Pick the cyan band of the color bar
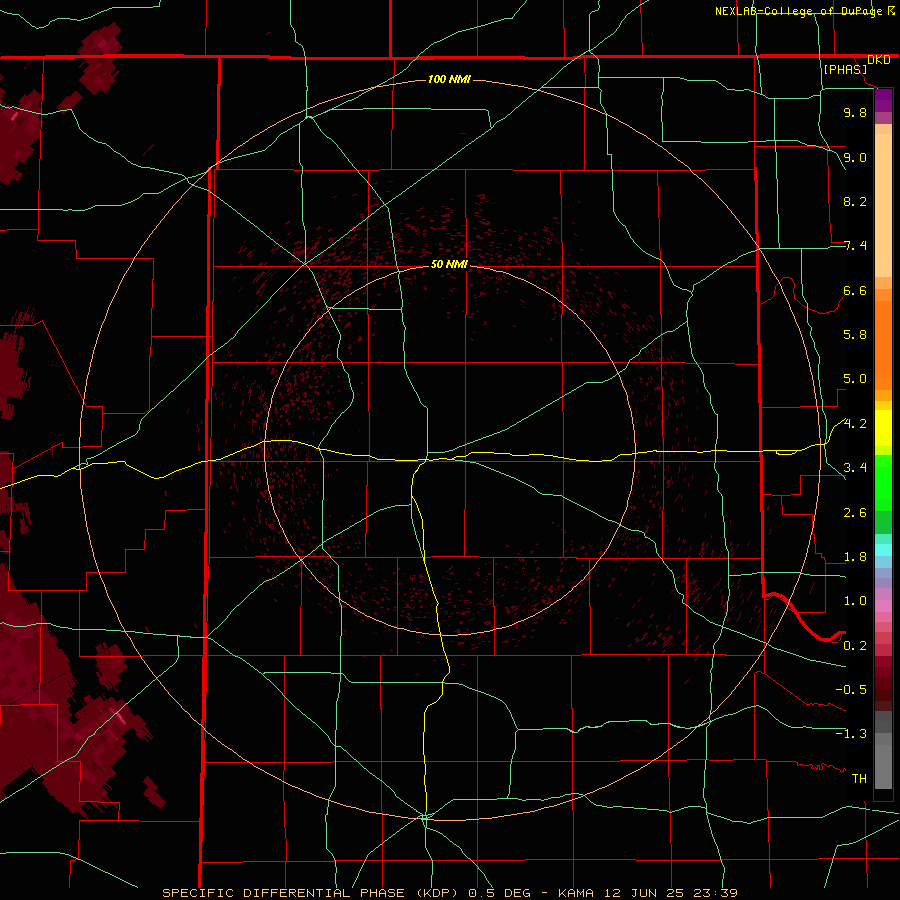900x900 pixels. [x=883, y=550]
